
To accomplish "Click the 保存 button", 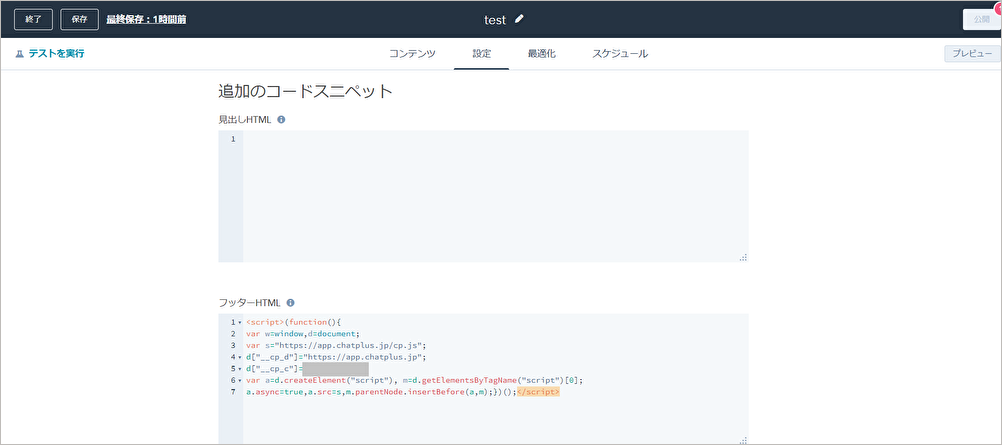I will point(80,19).
